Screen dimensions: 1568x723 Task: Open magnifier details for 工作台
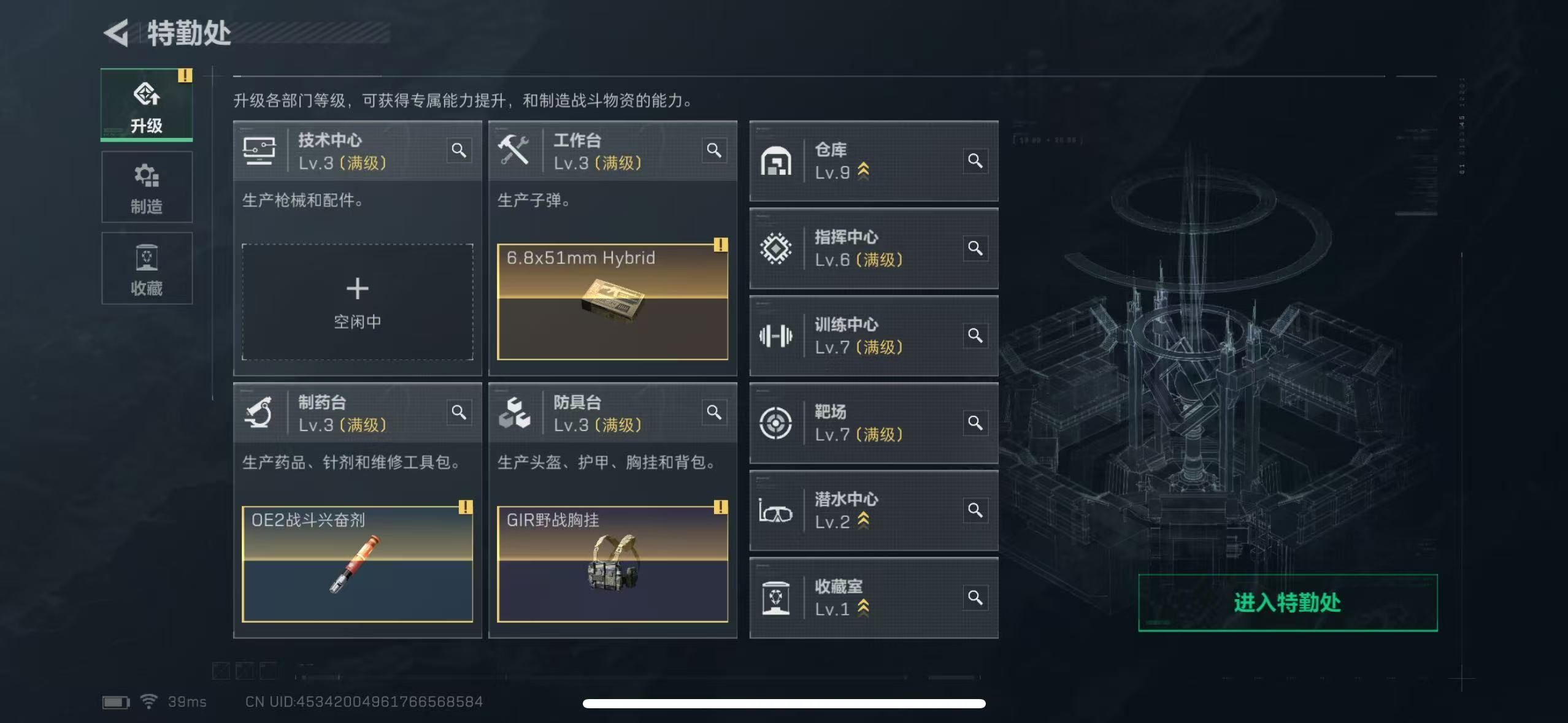tap(714, 150)
